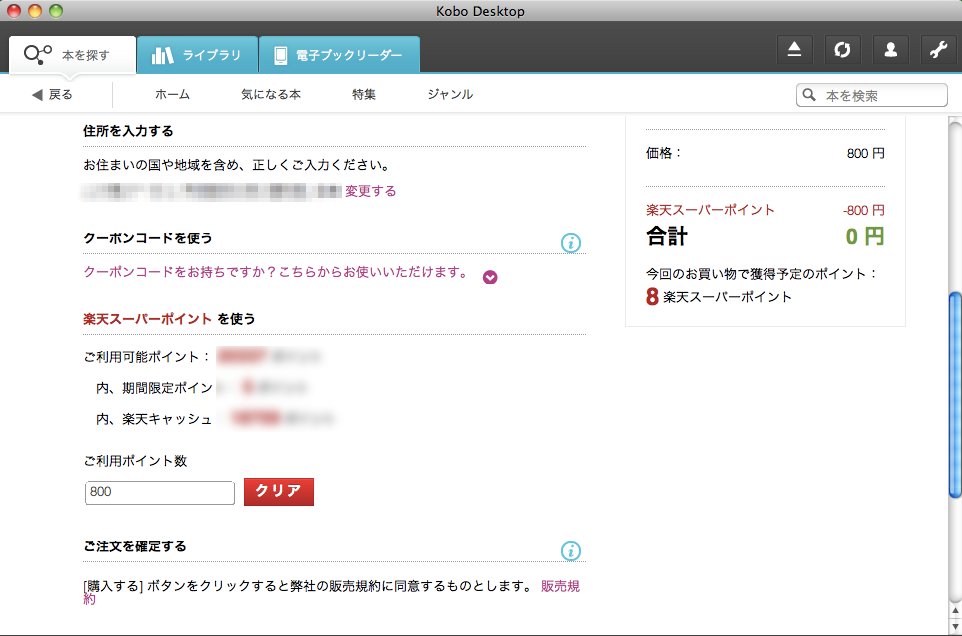Focus the 本を検索 search field
The image size is (962, 636).
872,95
